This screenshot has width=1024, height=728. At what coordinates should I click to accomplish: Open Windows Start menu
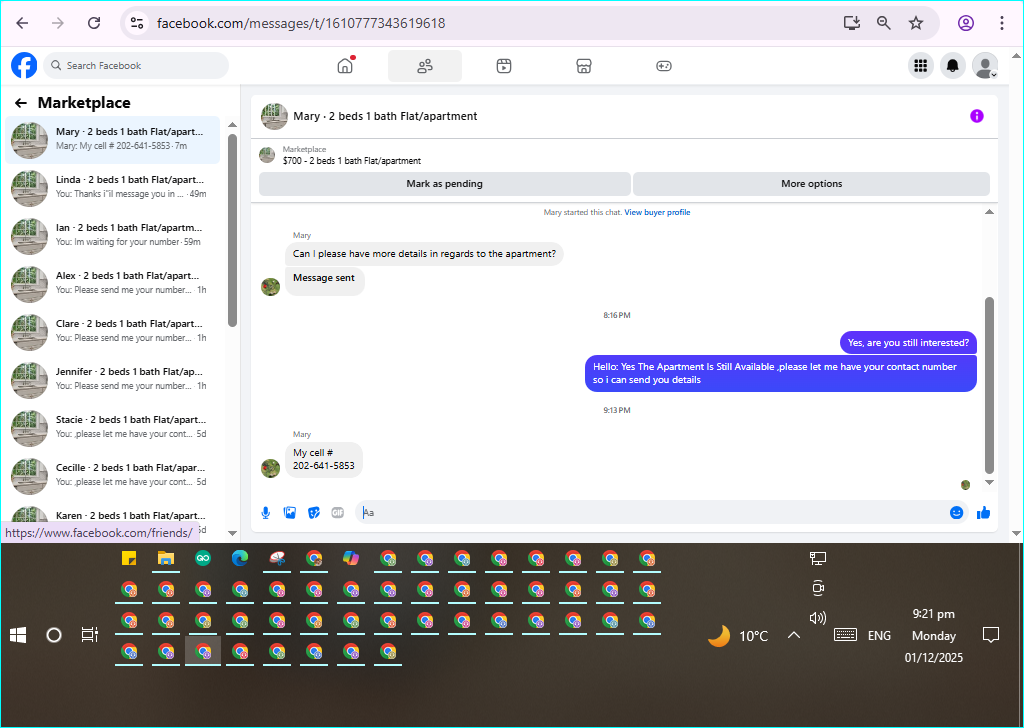[18, 635]
